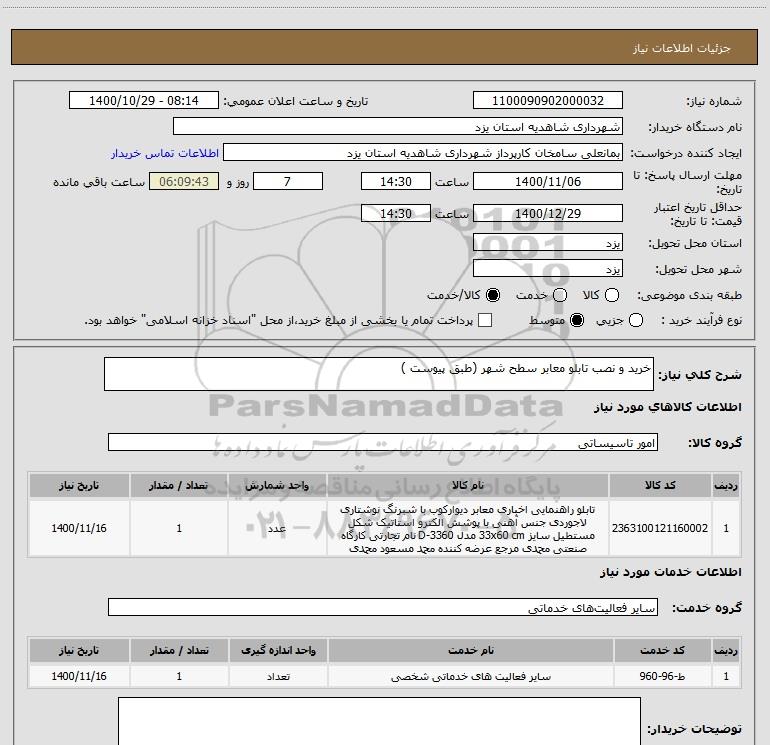This screenshot has height=745, width=770.
Task: Choose the متوسط purchase type radio
Action: coord(577,320)
